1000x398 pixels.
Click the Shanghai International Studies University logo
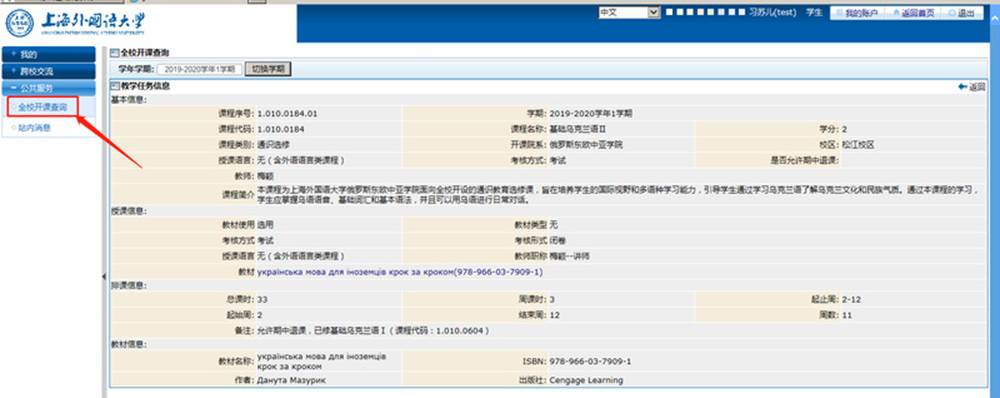tap(75, 23)
